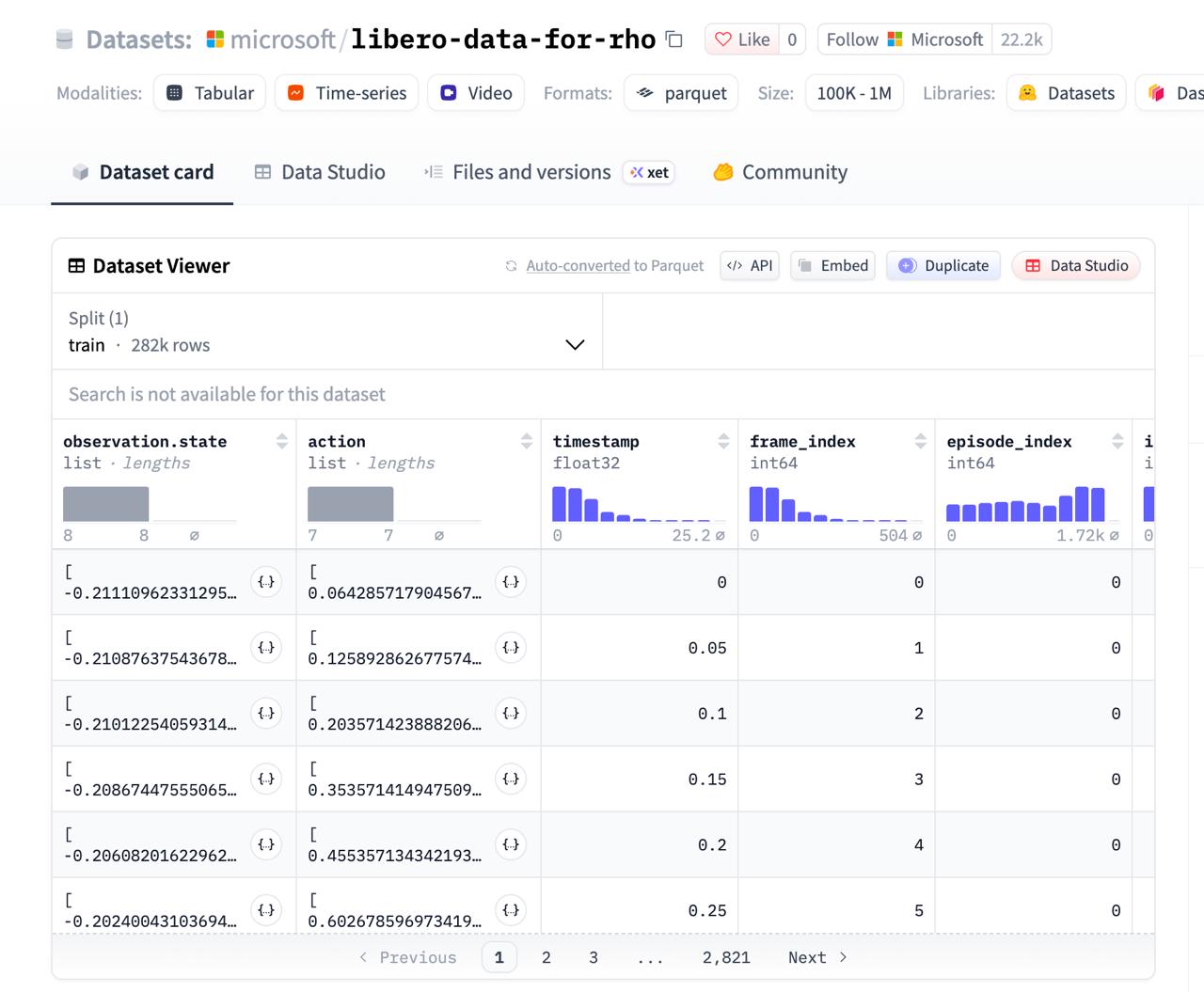The height and width of the screenshot is (992, 1204).
Task: Click the Like heart button
Action: tap(742, 39)
